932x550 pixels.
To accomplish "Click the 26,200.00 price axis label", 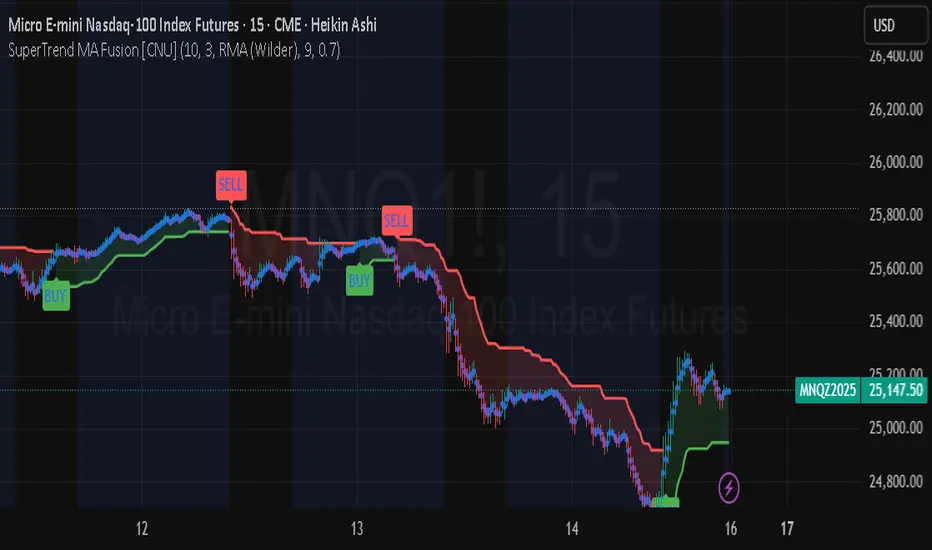I will pyautogui.click(x=896, y=109).
